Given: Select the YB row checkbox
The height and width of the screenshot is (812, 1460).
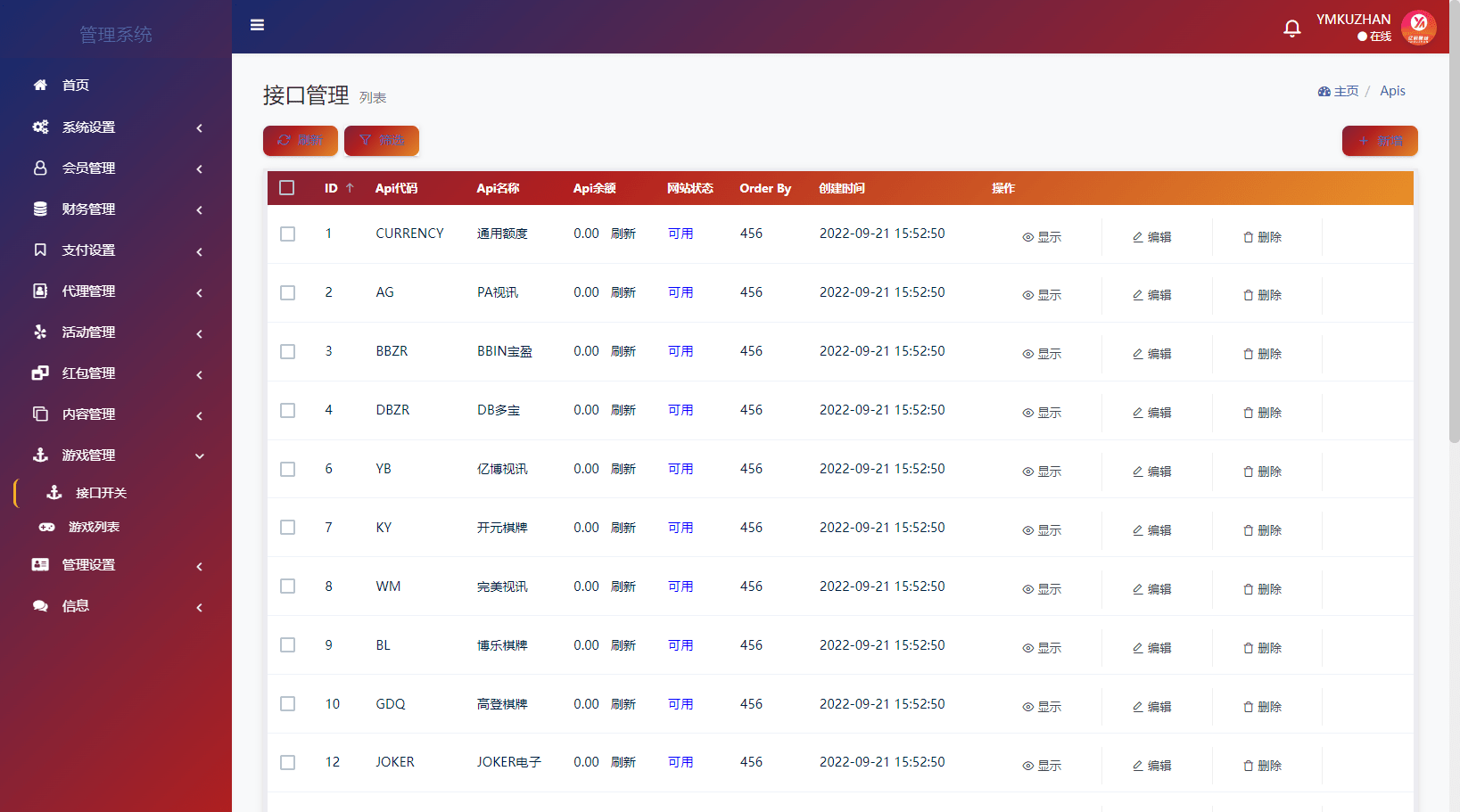Looking at the screenshot, I should click(287, 469).
